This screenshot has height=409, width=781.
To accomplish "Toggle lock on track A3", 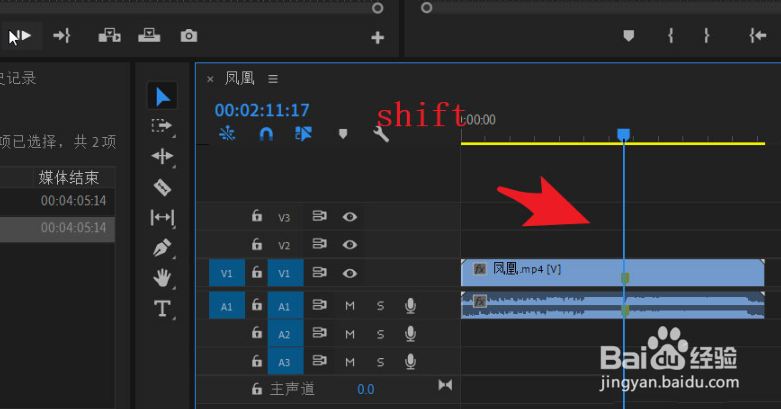I will point(257,360).
